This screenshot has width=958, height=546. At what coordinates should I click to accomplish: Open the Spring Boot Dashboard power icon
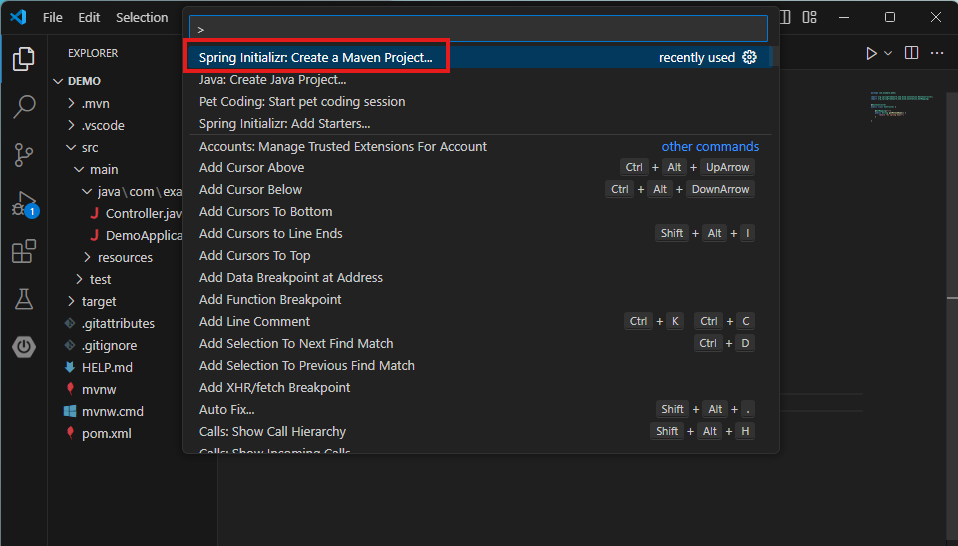point(24,347)
